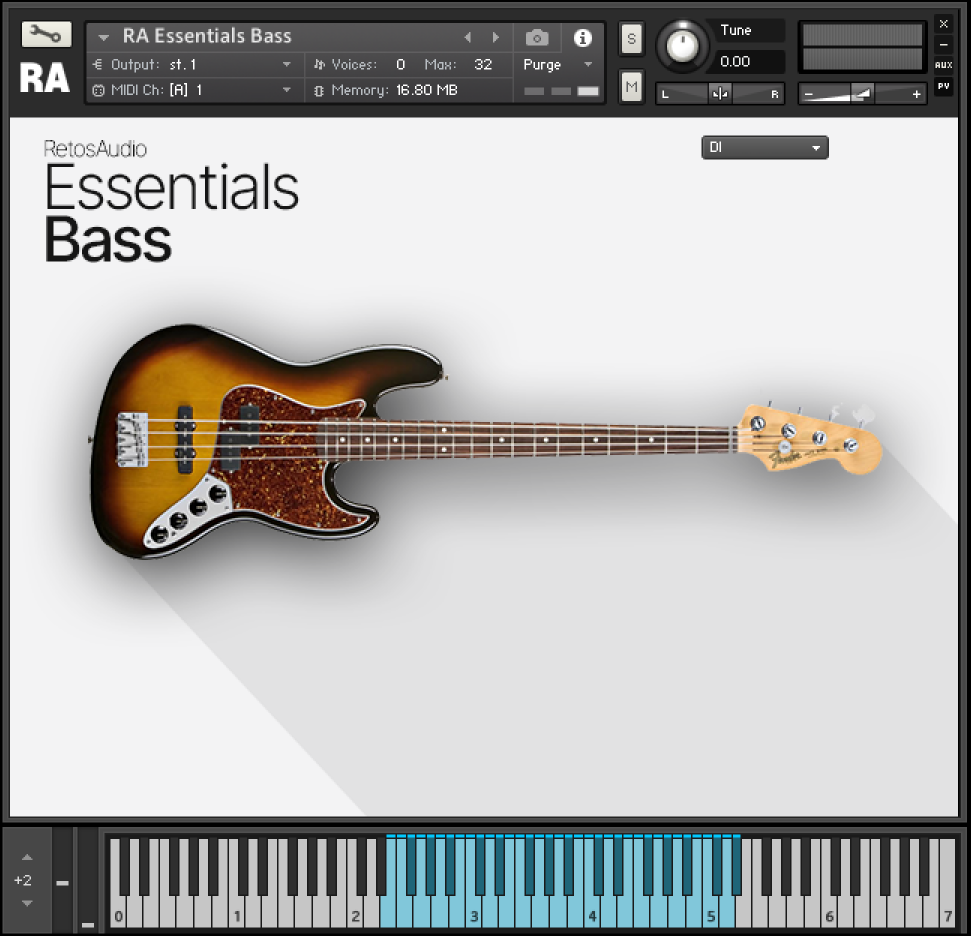Click the camera snapshot icon
The width and height of the screenshot is (971, 936).
point(537,38)
